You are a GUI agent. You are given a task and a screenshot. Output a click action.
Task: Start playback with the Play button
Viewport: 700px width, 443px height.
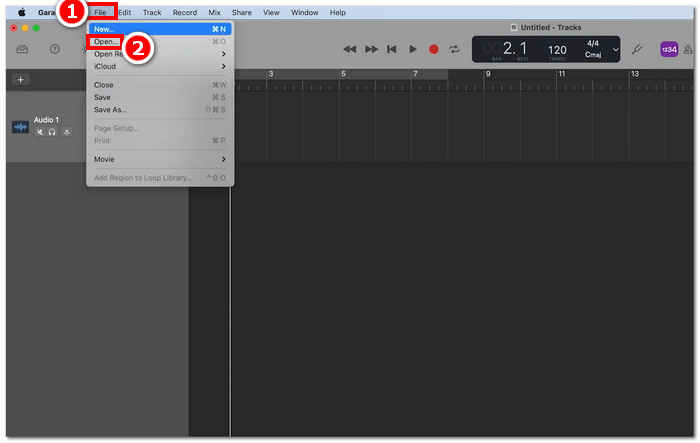(x=413, y=49)
